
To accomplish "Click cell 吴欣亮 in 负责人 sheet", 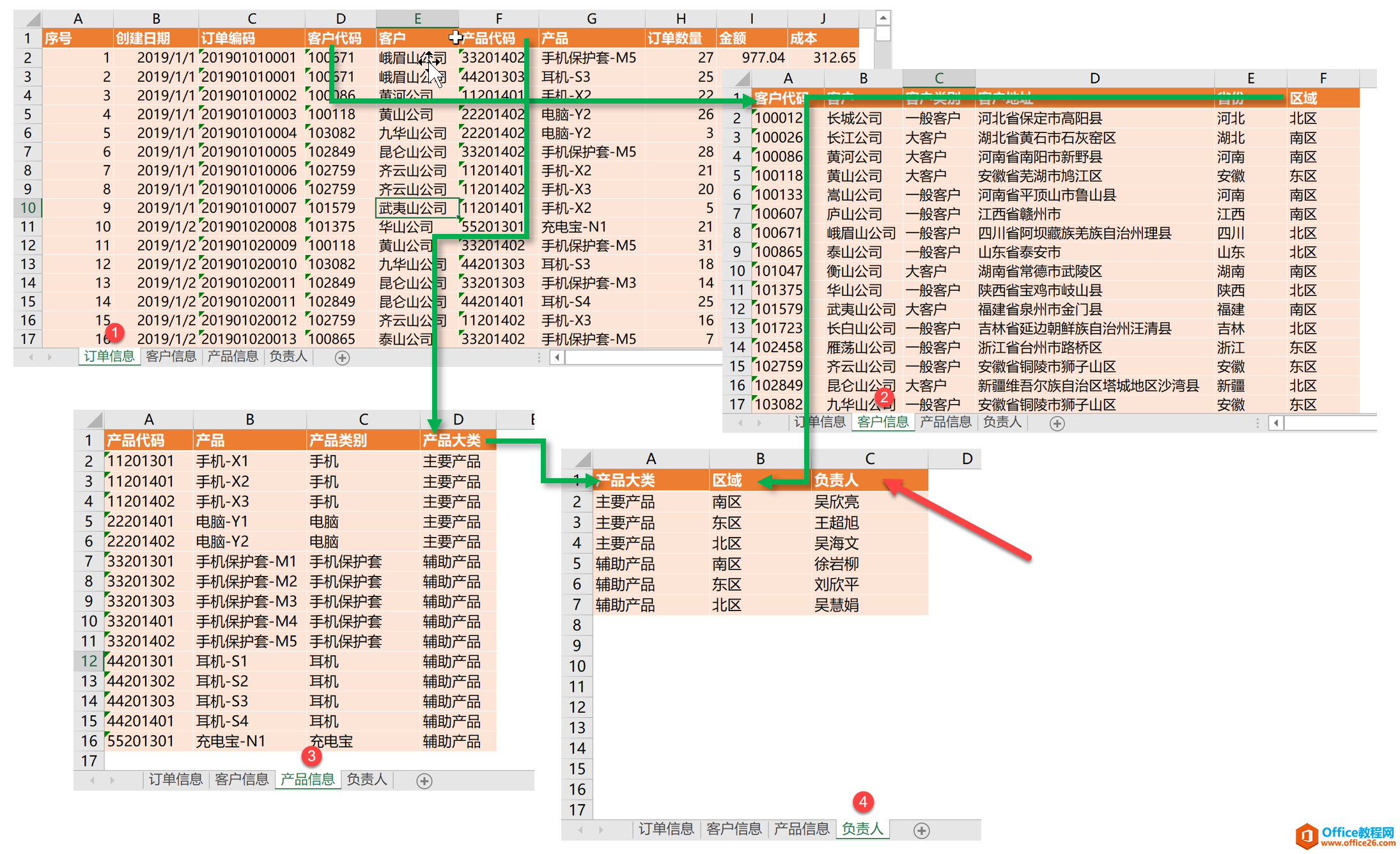I will click(x=869, y=502).
